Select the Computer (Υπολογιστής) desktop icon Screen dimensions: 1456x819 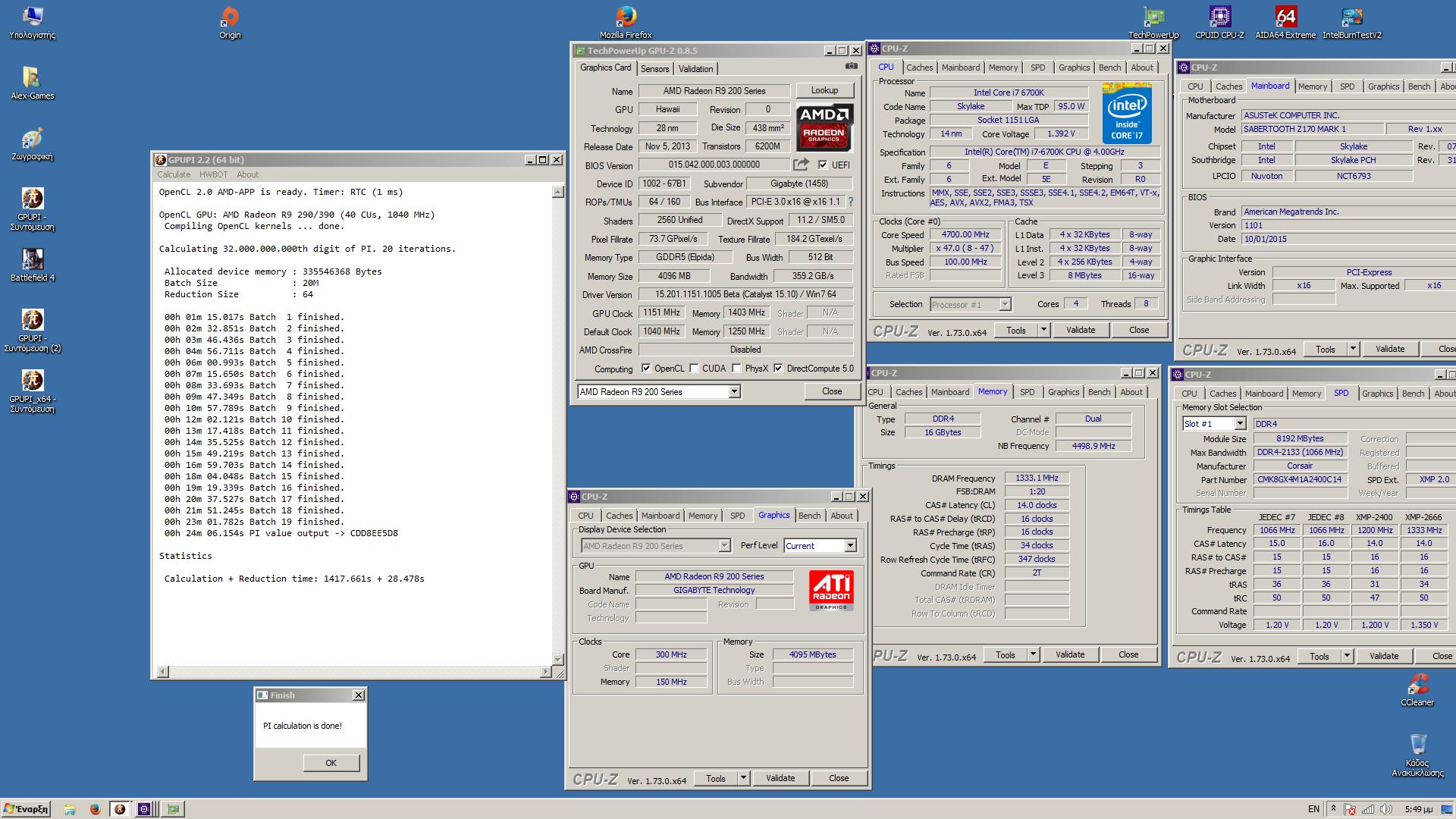coord(32,21)
